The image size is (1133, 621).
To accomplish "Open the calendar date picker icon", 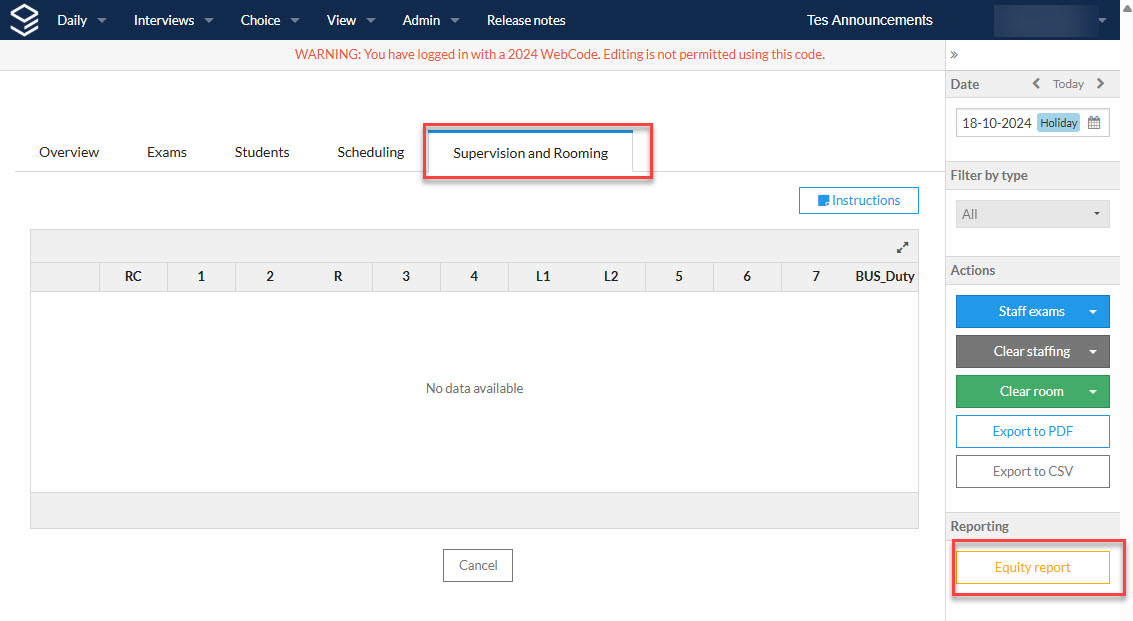I will click(x=1094, y=123).
